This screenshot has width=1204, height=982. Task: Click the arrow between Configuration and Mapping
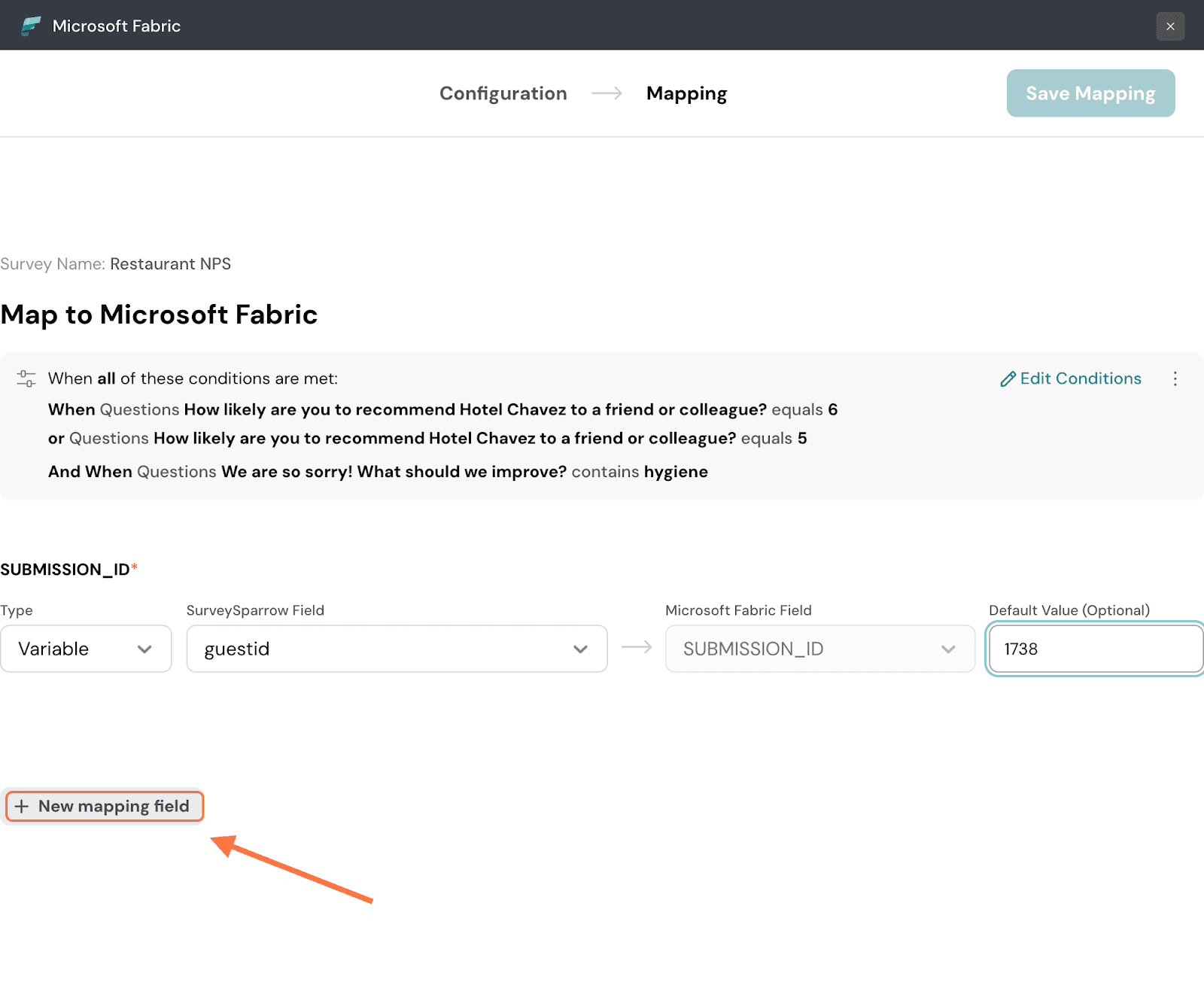pos(607,93)
